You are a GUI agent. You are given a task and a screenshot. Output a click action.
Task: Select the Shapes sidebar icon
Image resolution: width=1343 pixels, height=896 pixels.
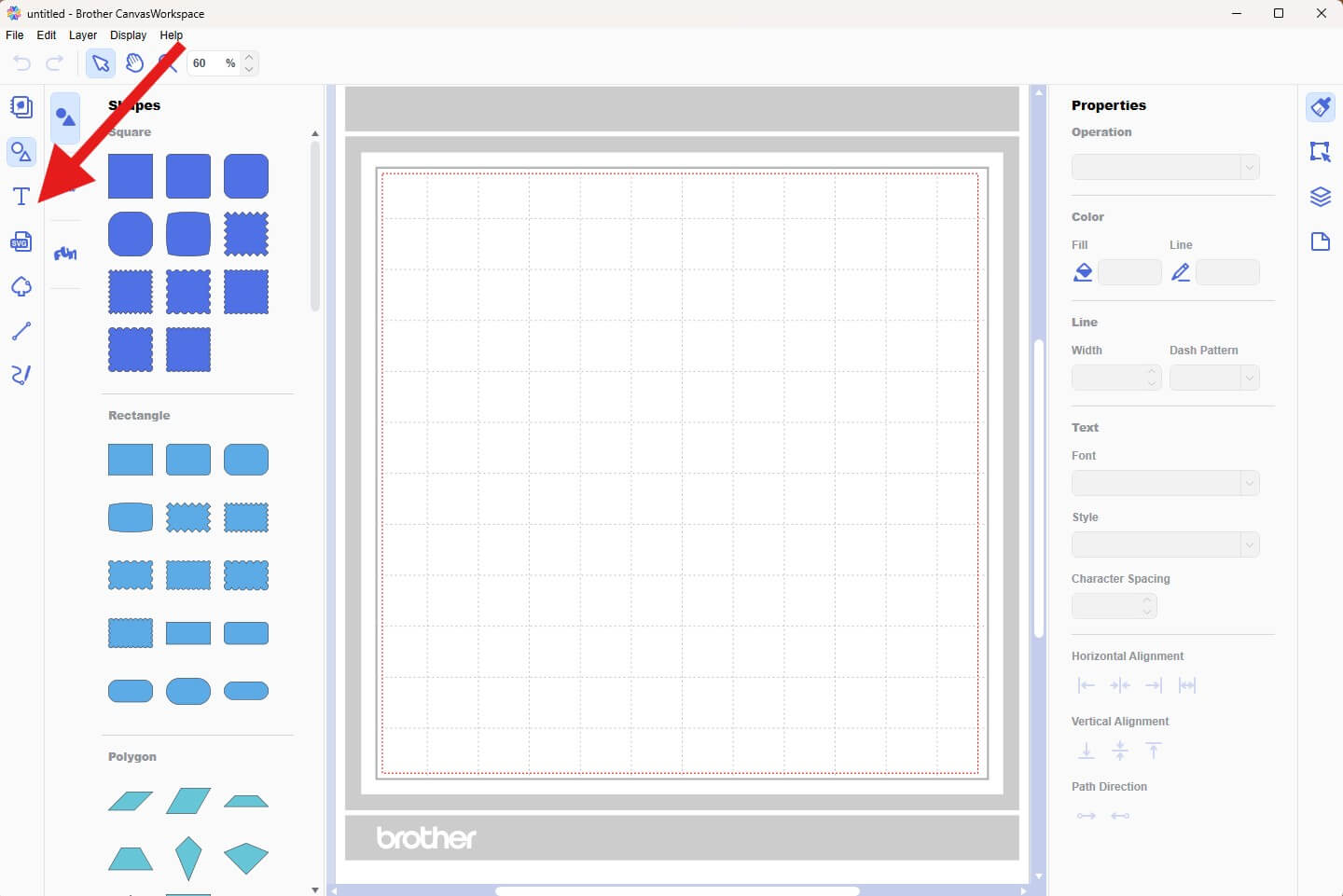(20, 151)
